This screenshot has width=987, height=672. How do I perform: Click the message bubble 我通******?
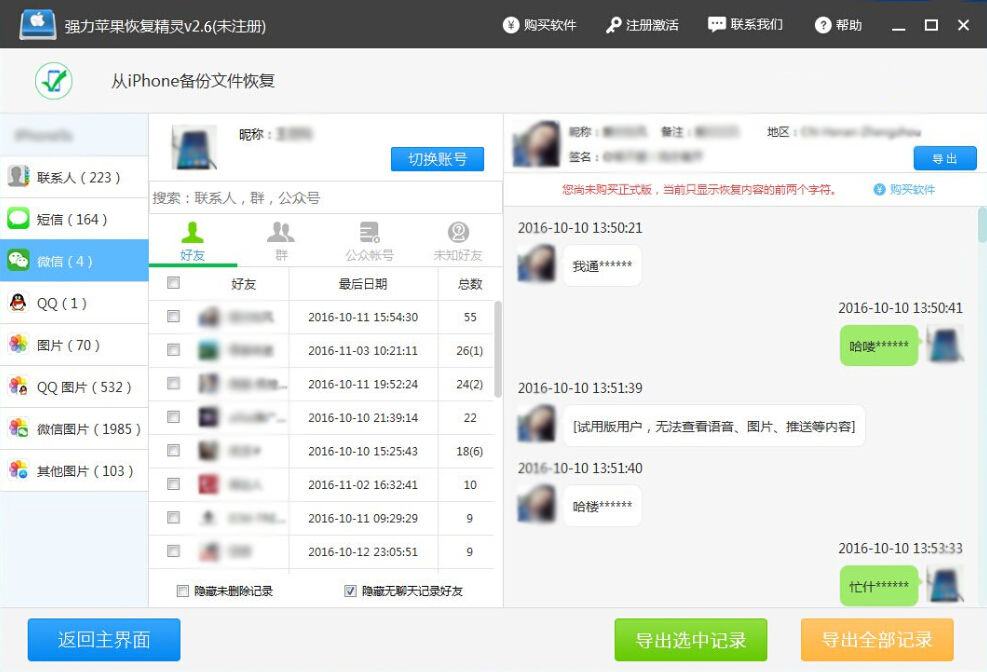point(602,266)
